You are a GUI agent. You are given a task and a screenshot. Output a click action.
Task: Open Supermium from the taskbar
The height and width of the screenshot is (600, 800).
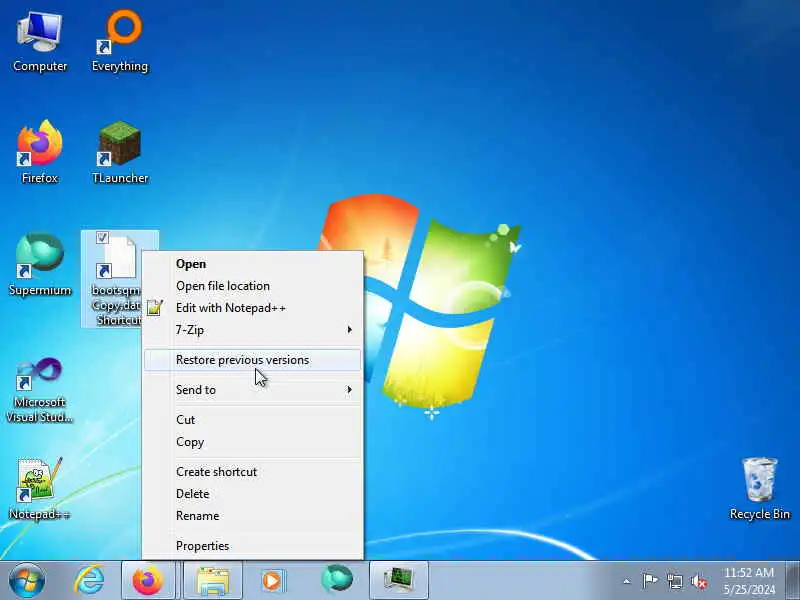pos(337,581)
